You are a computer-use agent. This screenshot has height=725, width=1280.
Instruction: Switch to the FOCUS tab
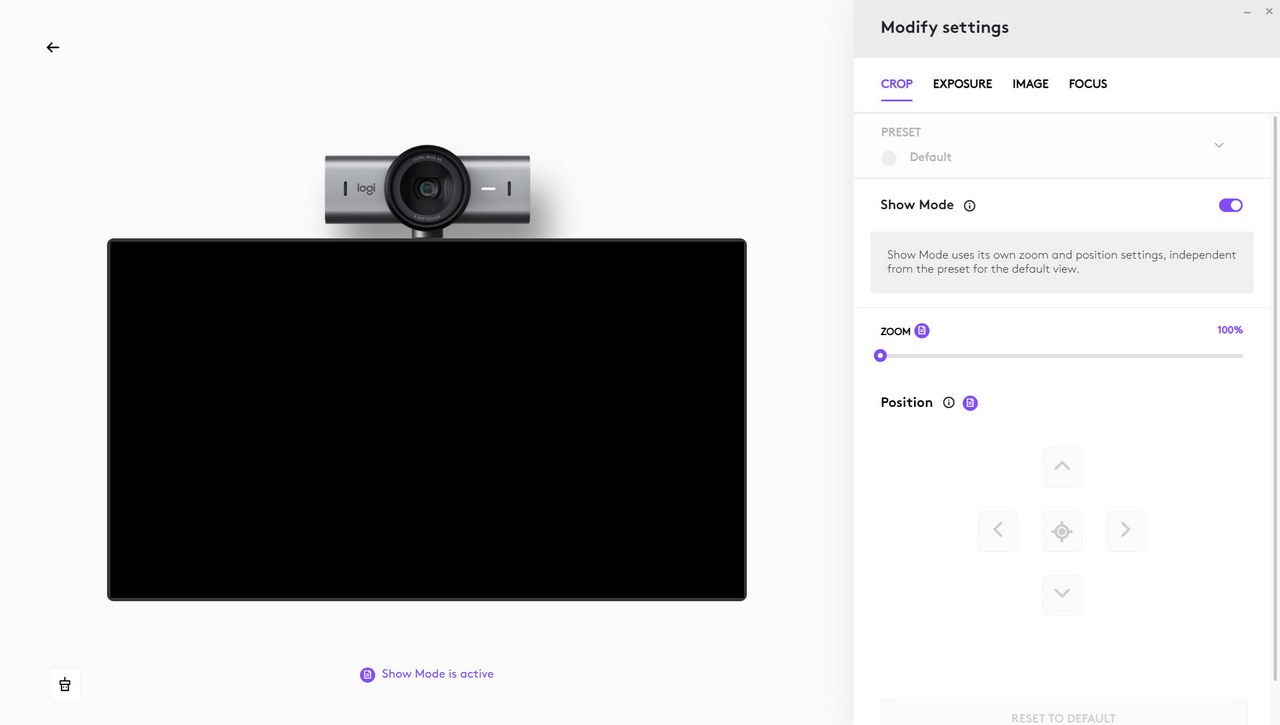tap(1088, 84)
